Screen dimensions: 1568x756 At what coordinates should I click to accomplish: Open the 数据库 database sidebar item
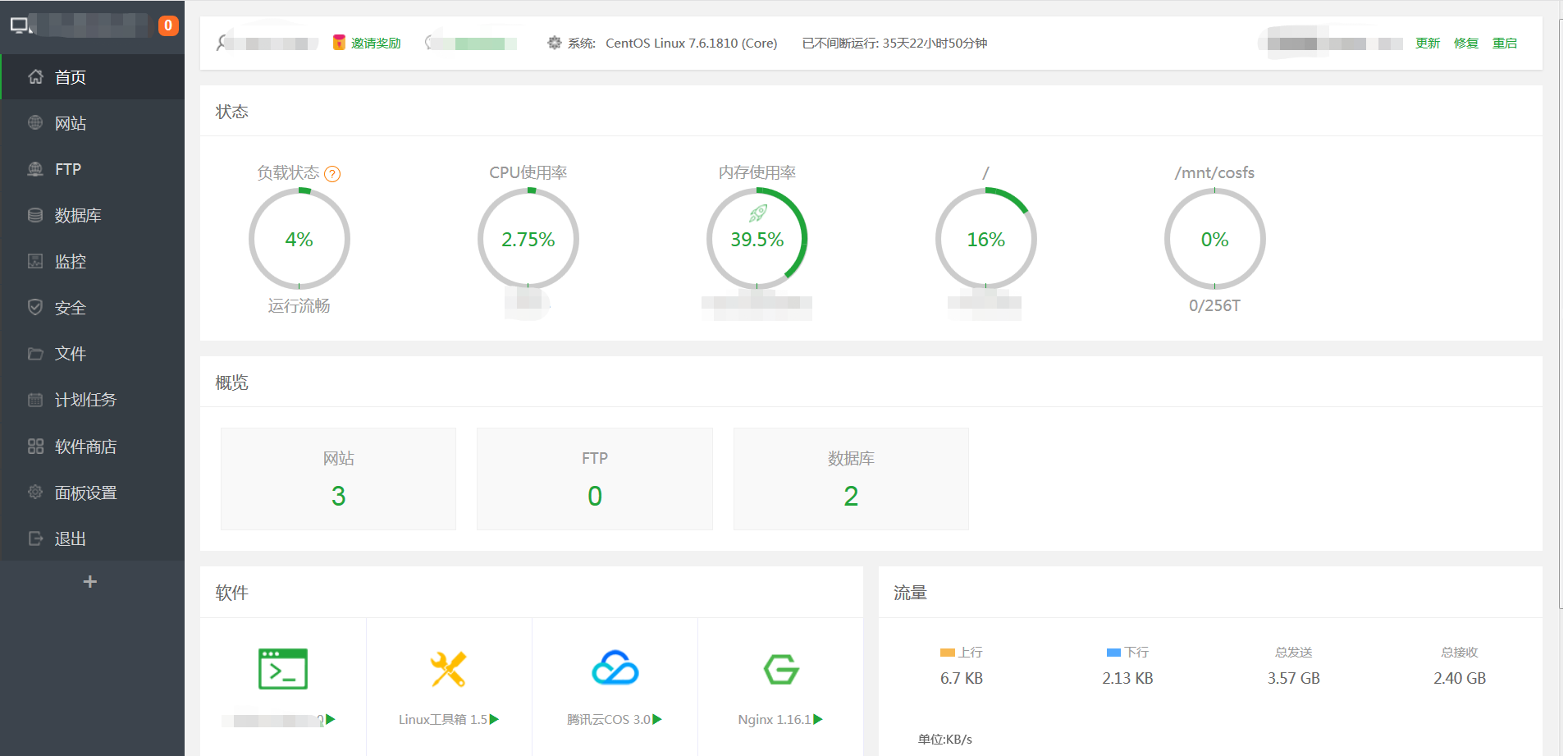93,215
